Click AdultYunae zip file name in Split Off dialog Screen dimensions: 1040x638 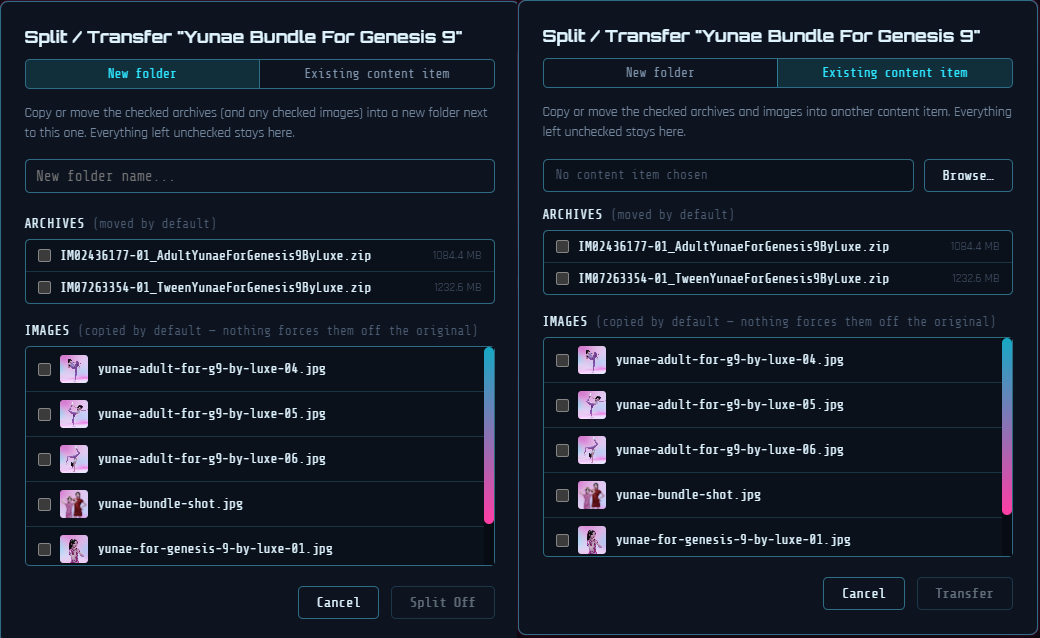pyautogui.click(x=216, y=255)
